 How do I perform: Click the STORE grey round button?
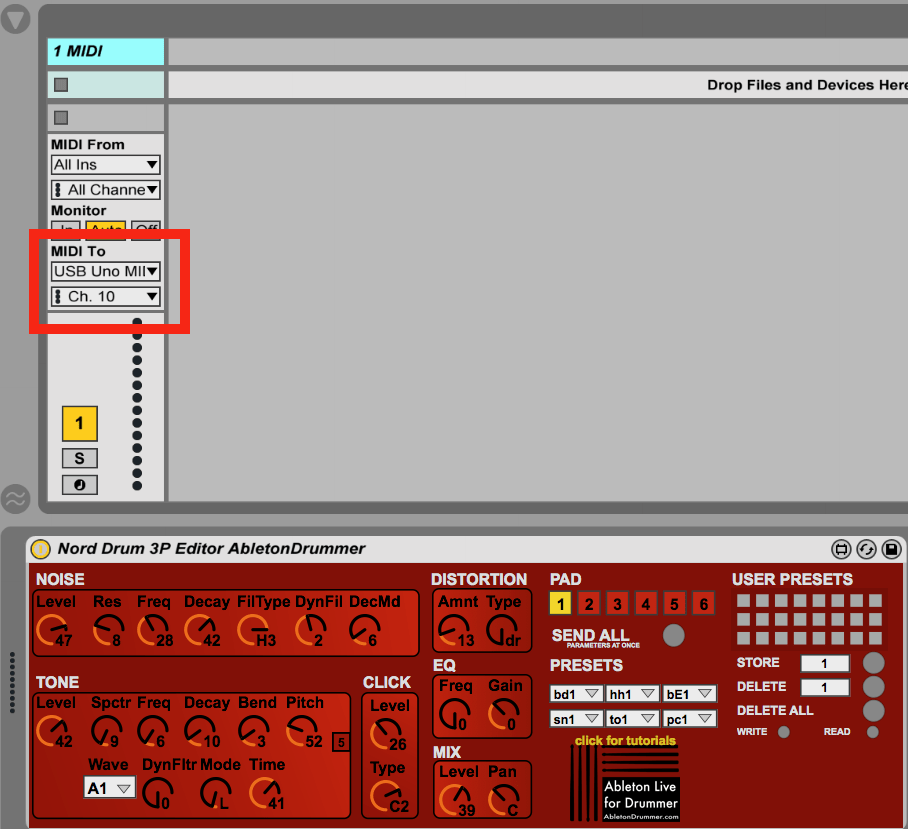[x=873, y=663]
